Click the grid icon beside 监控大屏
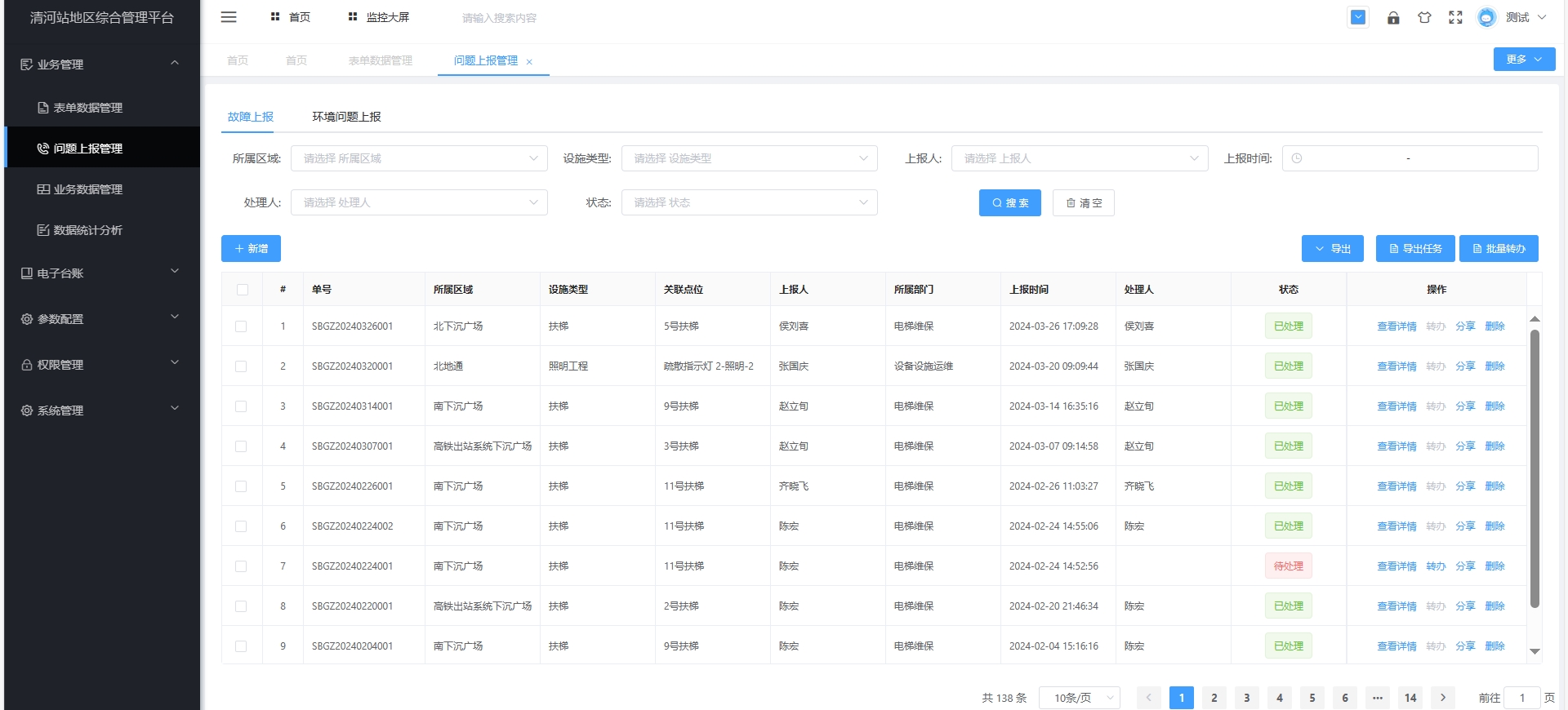Viewport: 1568px width, 710px height. click(353, 16)
